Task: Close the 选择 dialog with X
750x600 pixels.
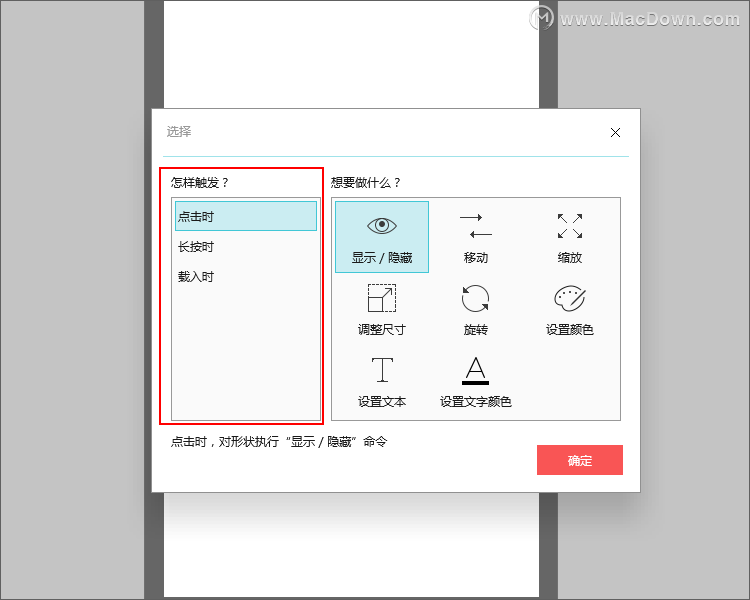Action: coord(615,133)
